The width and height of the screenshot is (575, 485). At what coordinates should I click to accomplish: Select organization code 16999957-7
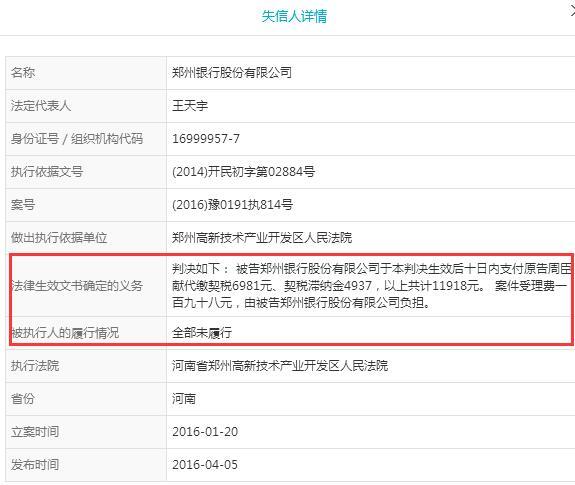click(206, 139)
